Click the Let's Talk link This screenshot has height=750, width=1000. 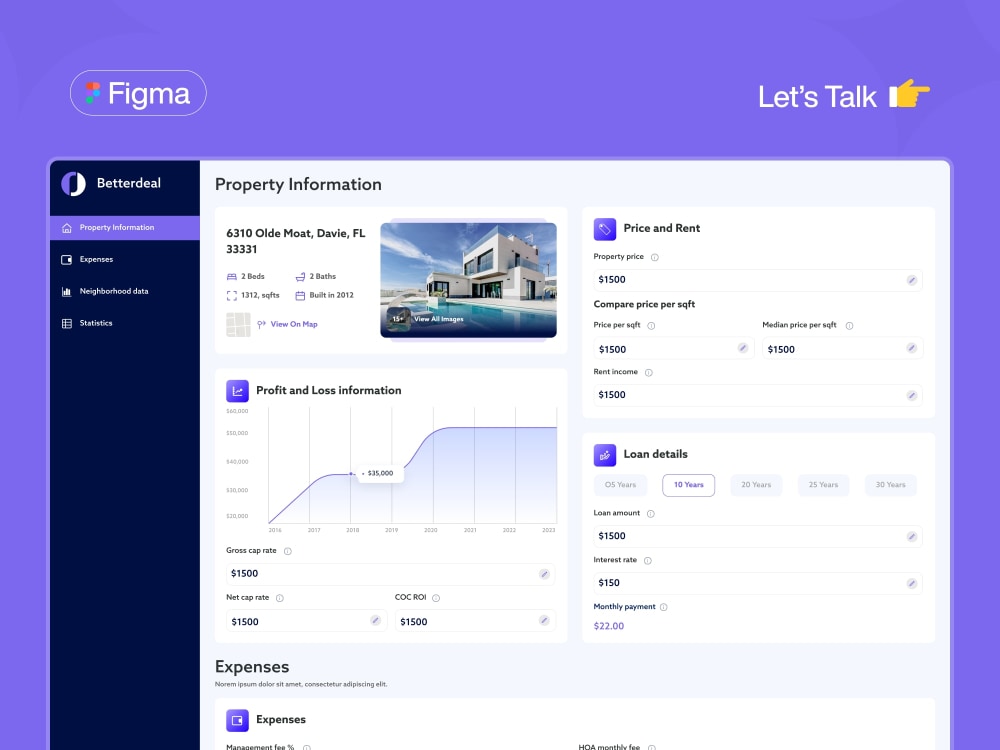click(x=817, y=97)
